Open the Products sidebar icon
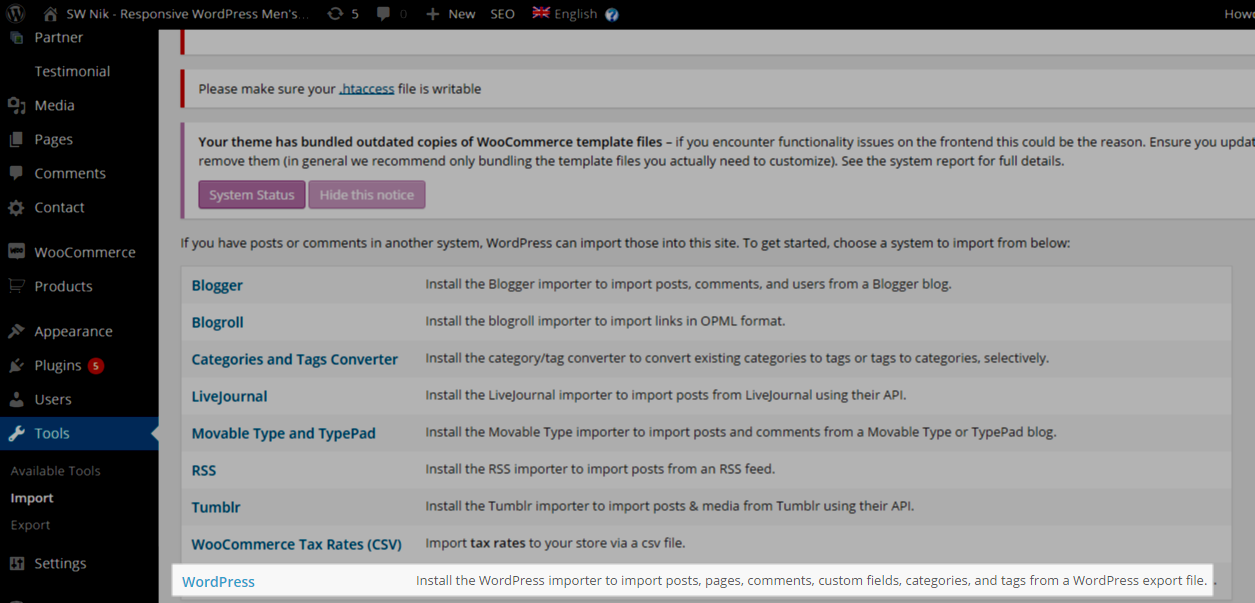This screenshot has height=603, width=1255. coord(16,286)
